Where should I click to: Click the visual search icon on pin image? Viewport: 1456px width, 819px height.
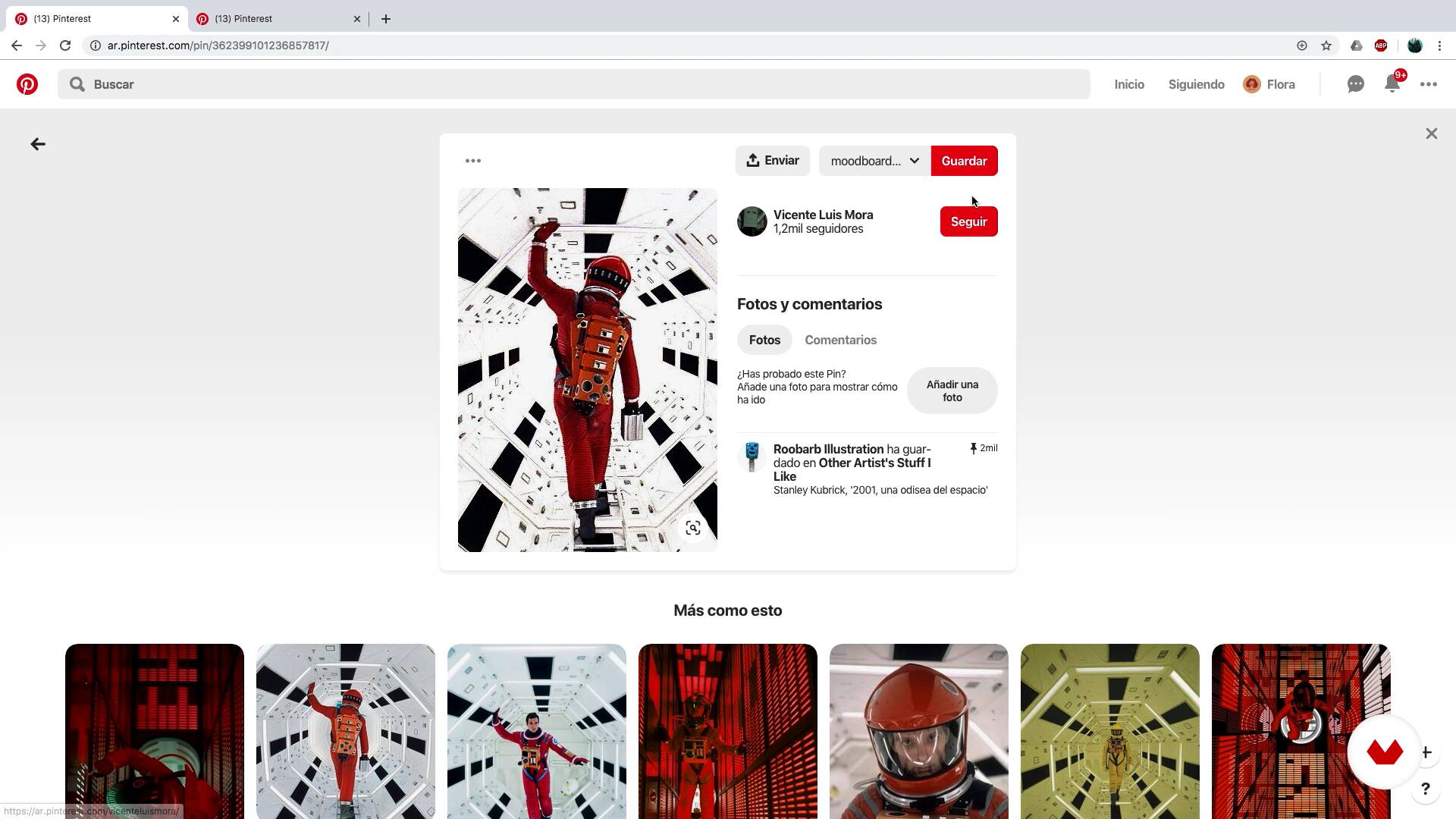tap(693, 528)
